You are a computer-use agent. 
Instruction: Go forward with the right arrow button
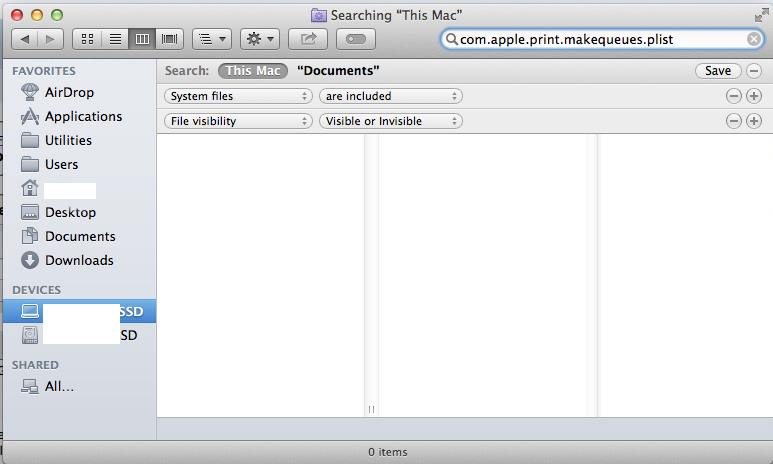[50, 39]
